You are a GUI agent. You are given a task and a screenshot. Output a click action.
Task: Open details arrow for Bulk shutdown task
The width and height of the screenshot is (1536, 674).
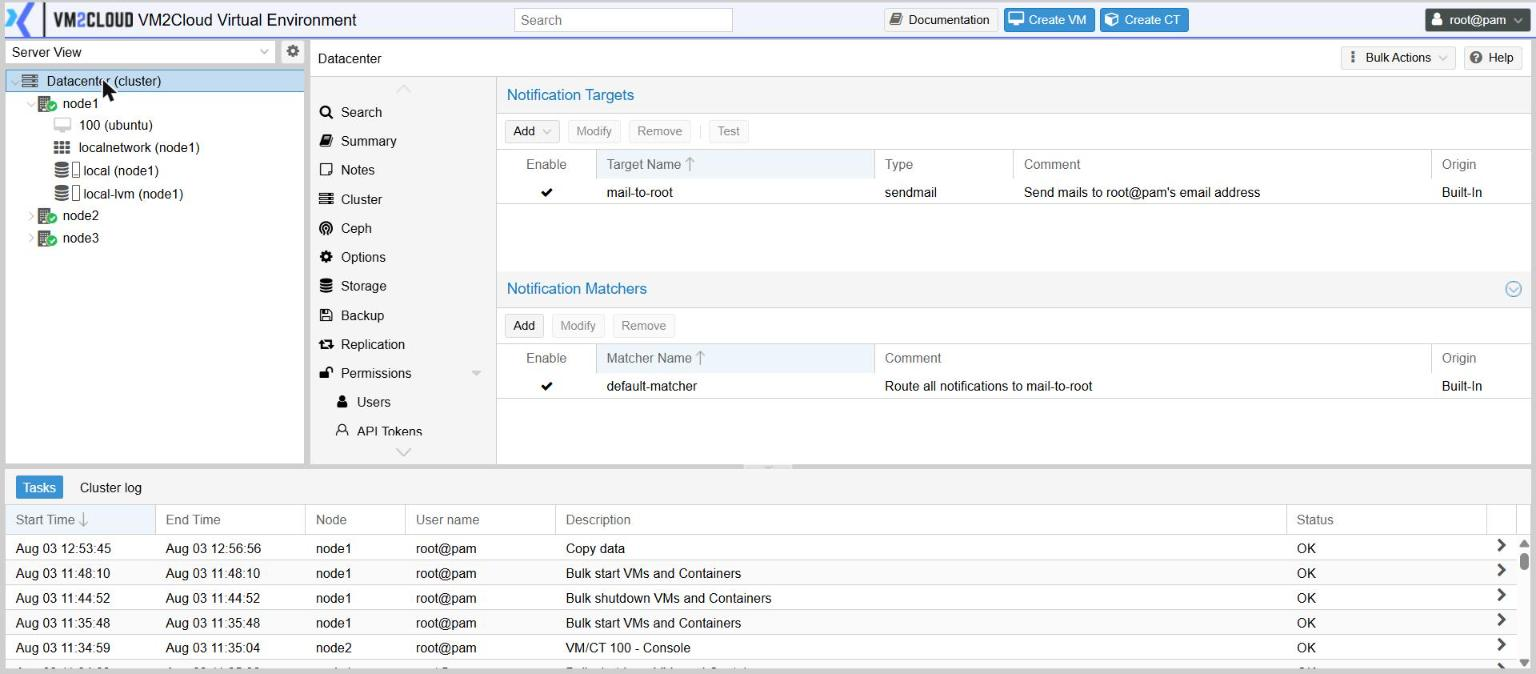coord(1501,596)
